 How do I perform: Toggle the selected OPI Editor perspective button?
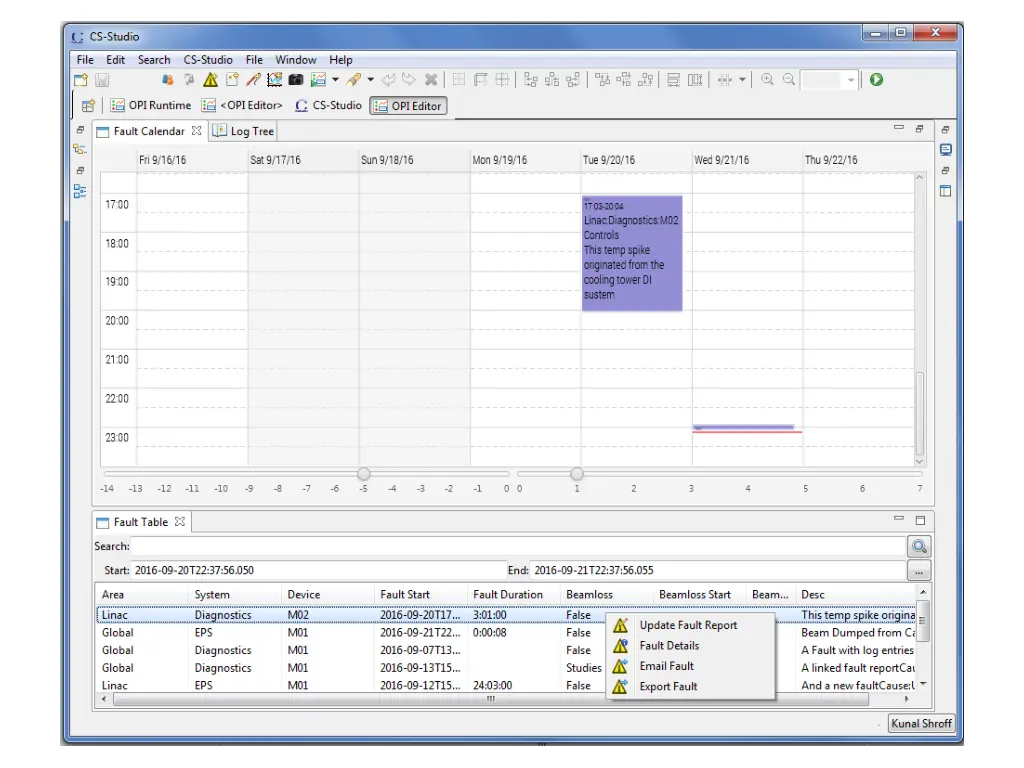coord(408,106)
